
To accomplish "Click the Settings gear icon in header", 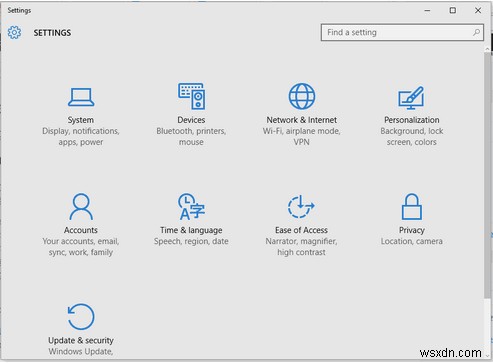I will 14,32.
